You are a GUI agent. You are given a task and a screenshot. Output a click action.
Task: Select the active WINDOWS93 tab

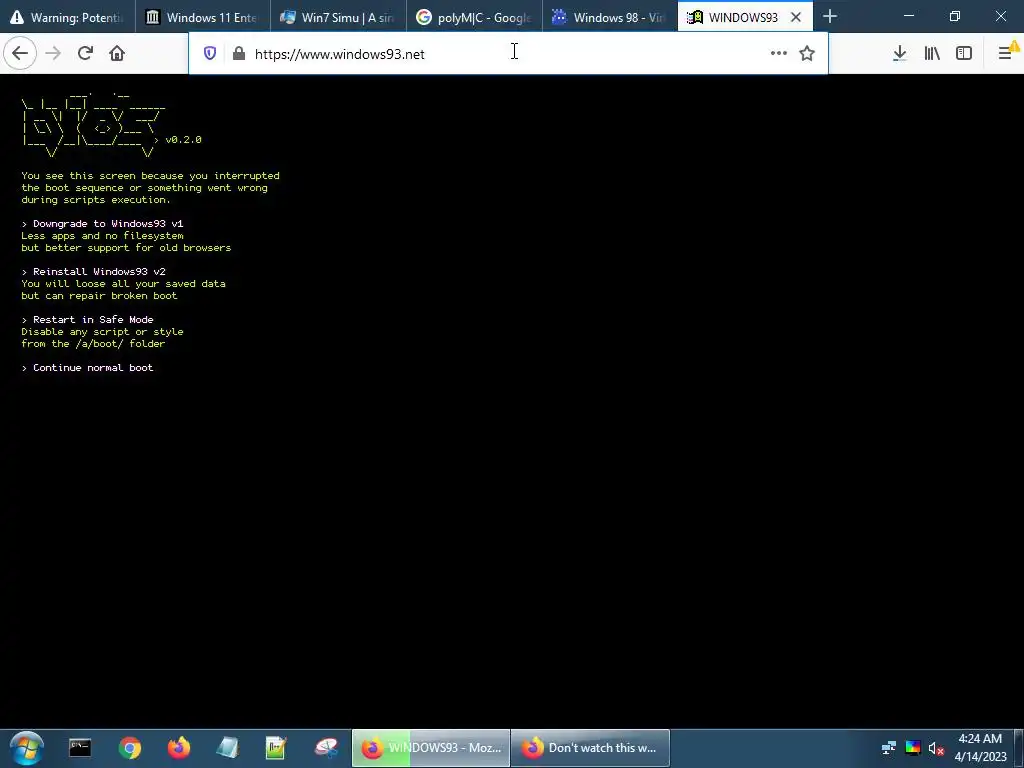point(745,17)
